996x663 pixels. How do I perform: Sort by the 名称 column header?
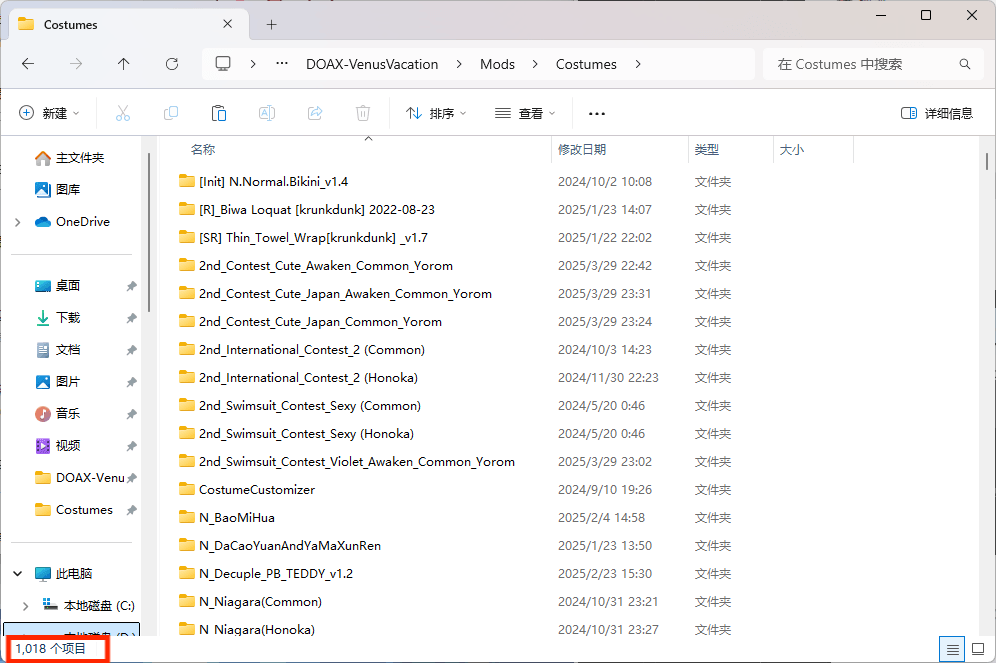(x=203, y=149)
